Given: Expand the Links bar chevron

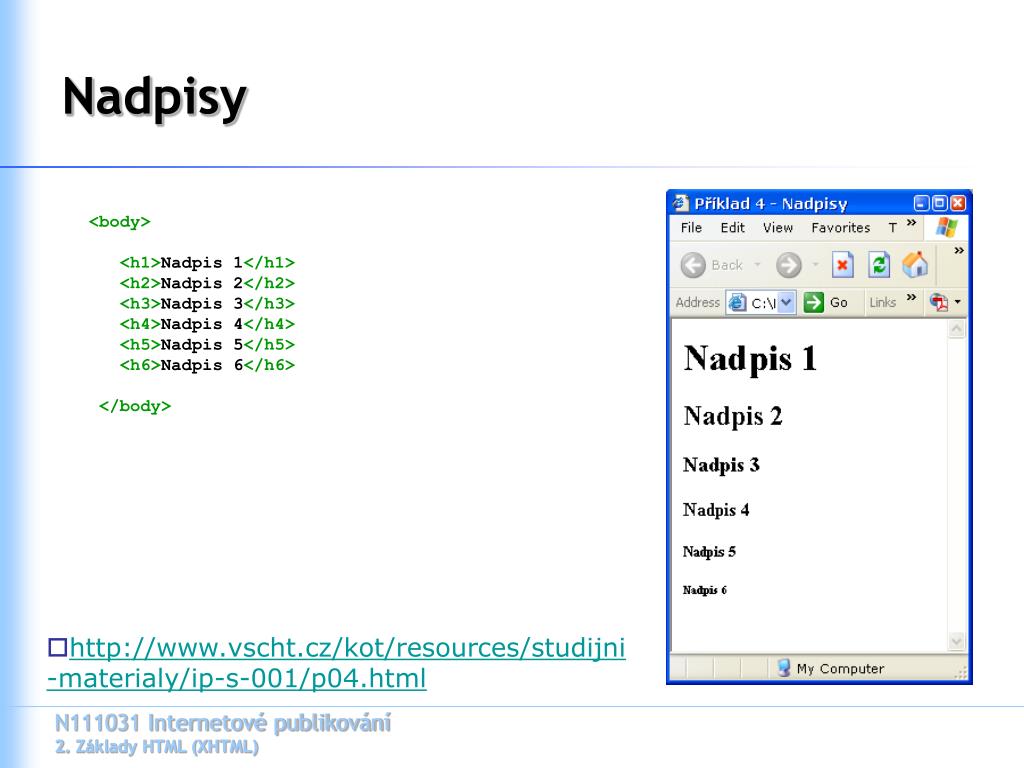Looking at the screenshot, I should tap(911, 297).
